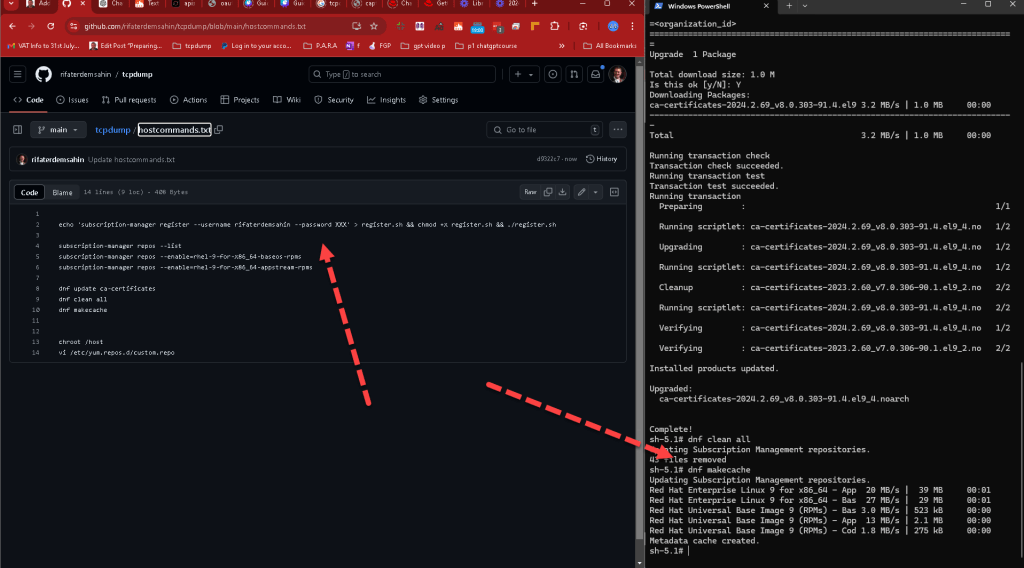Screen dimensions: 1024x568
Task: Open the GitHub notifications inbox
Action: (596, 74)
